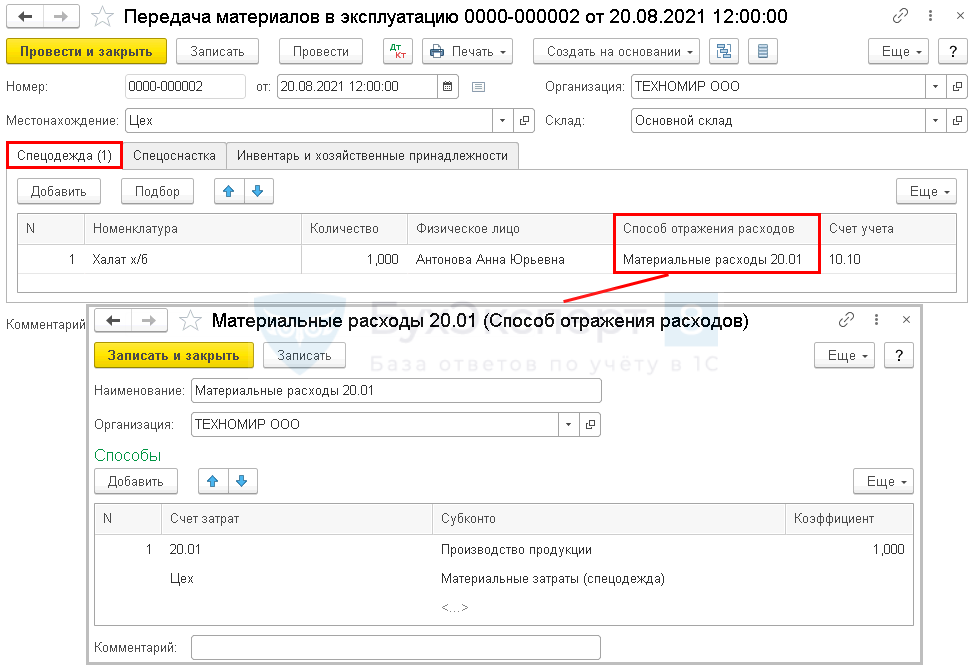Click the Подбор button
973x669 pixels.
[x=157, y=191]
